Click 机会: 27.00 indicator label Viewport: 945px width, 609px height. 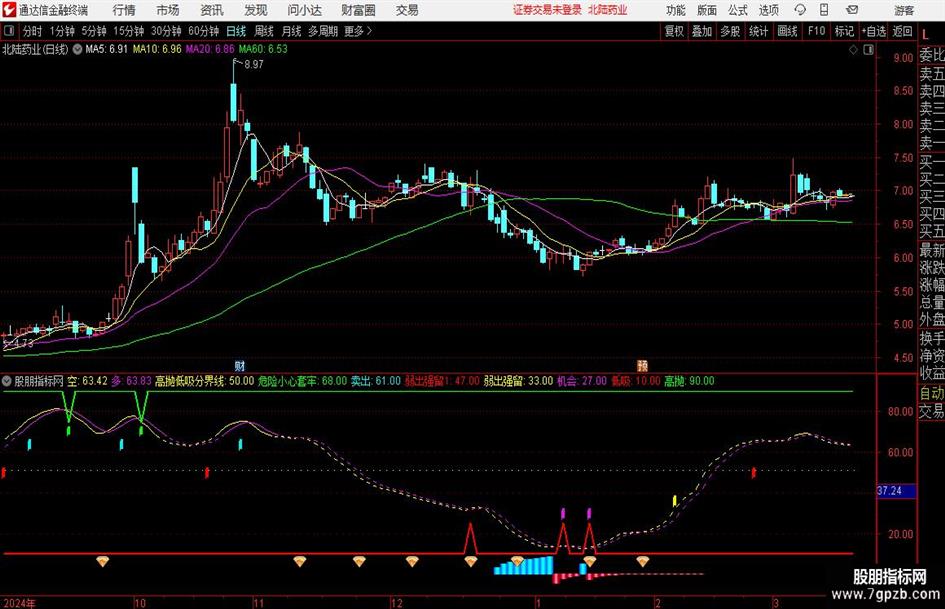click(x=582, y=381)
